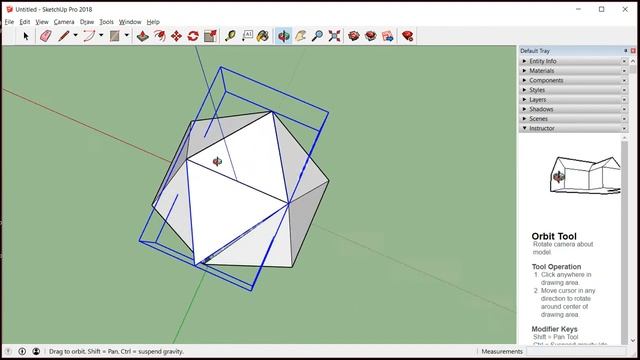Select the Line pencil tool
The image size is (640, 360).
63,36
